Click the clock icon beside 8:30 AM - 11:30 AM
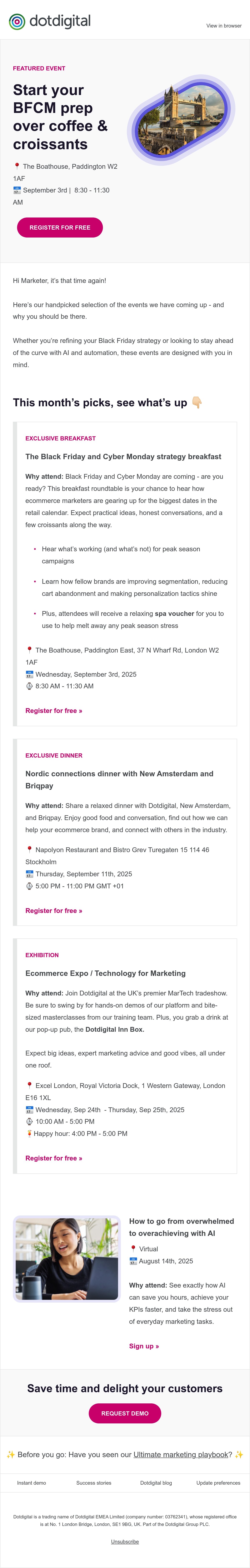The width and height of the screenshot is (250, 1568). (29, 686)
